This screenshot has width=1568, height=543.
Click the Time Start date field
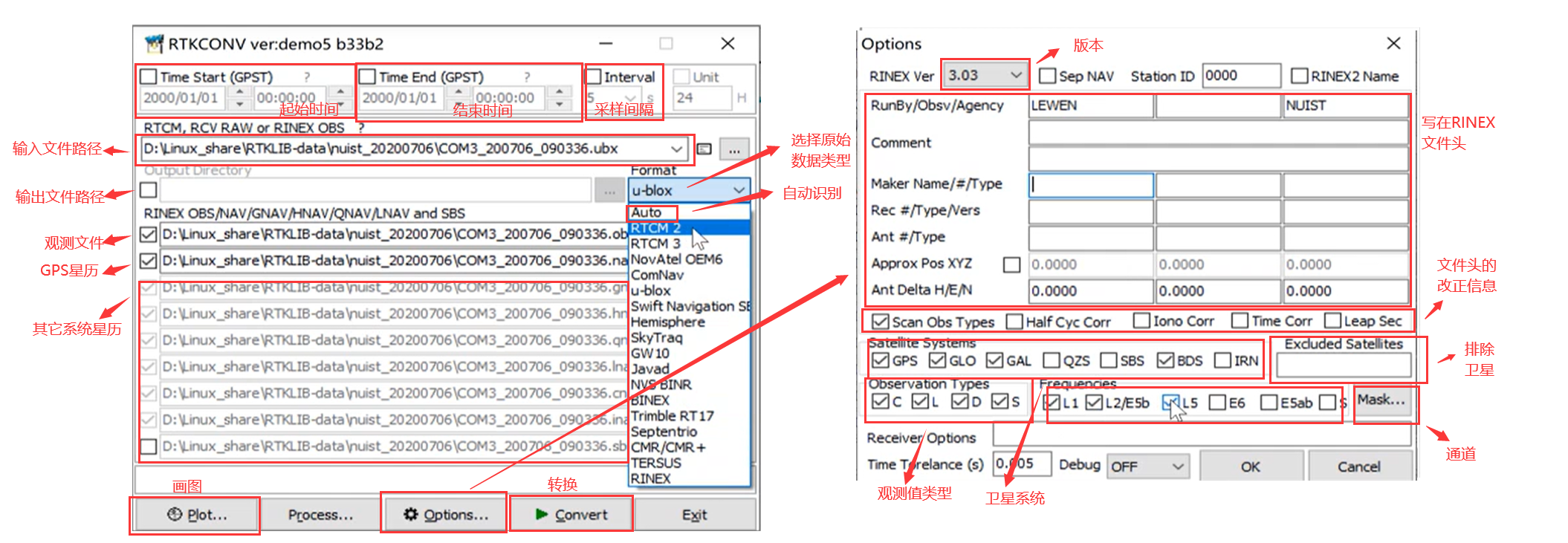click(x=184, y=98)
